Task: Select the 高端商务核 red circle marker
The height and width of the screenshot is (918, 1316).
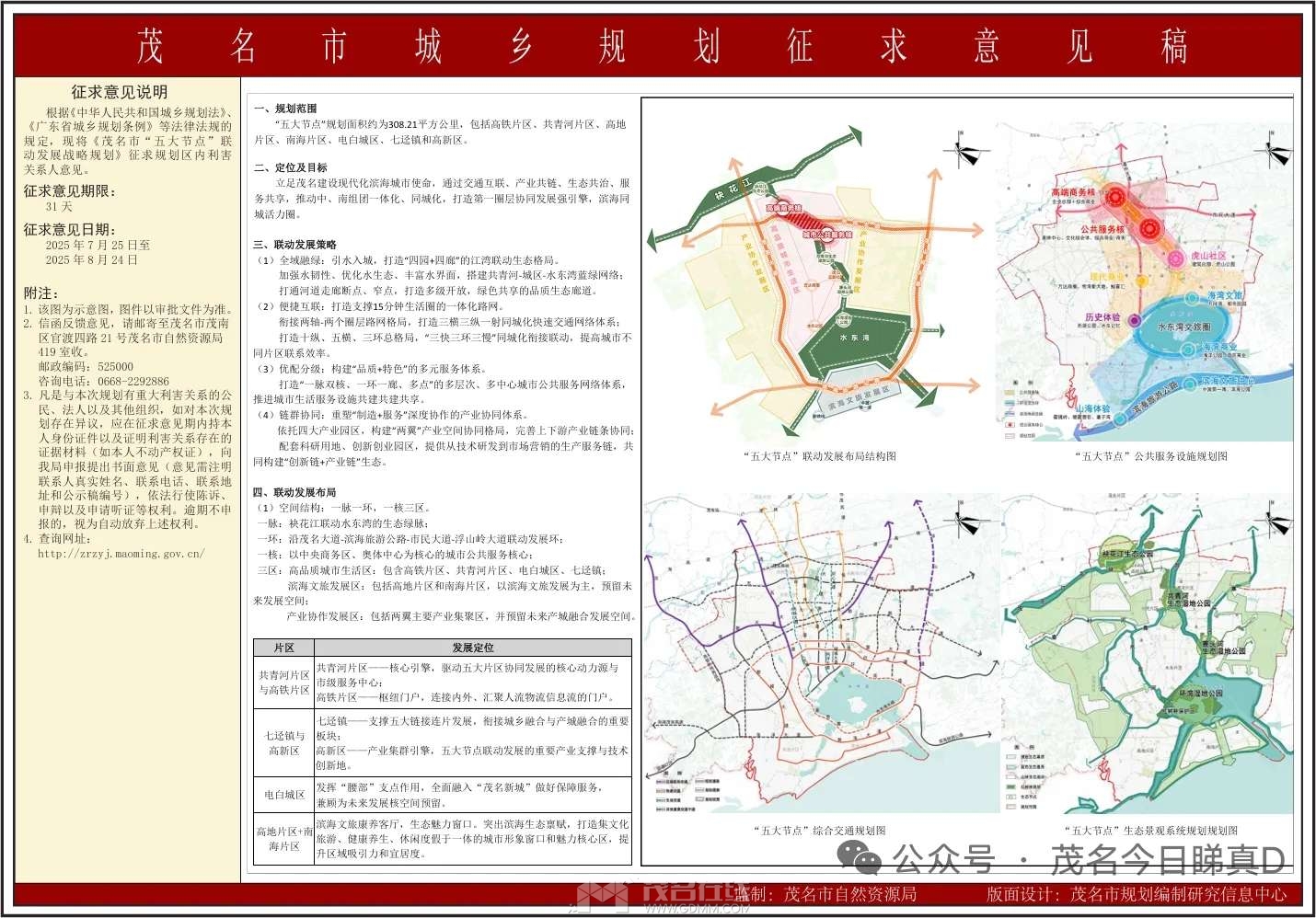Action: pos(1115,197)
